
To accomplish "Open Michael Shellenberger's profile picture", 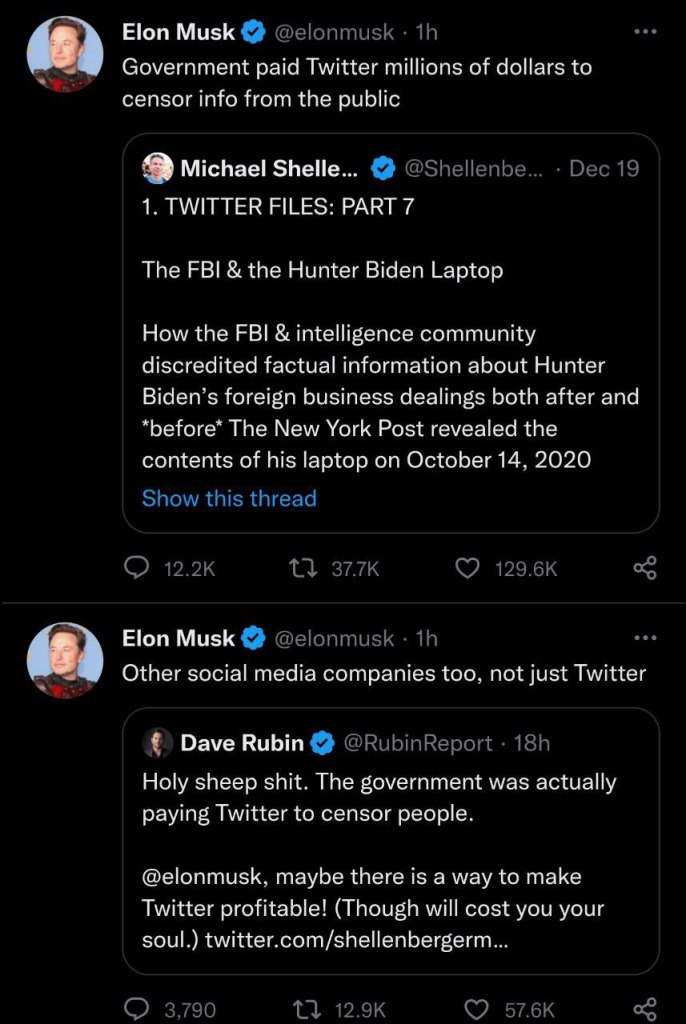I will coord(157,168).
